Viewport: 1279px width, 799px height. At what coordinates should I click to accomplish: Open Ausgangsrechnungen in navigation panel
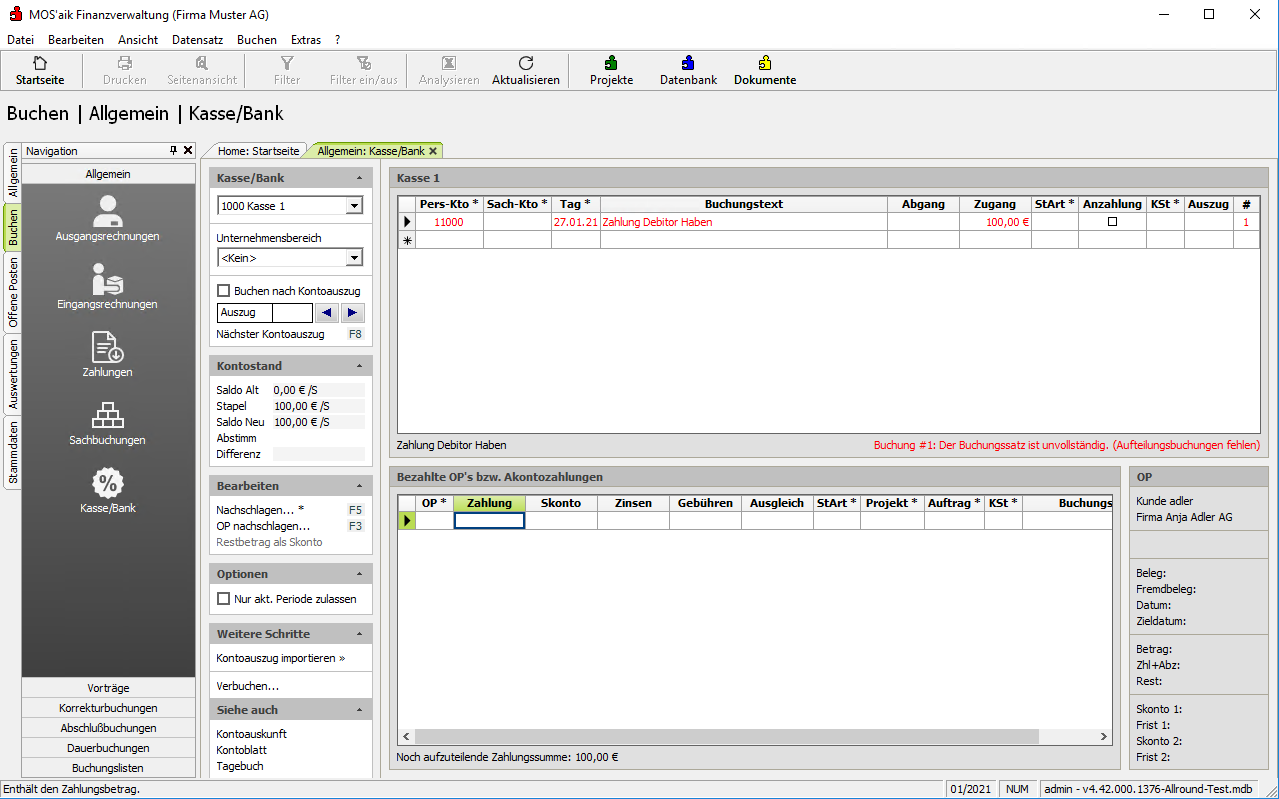pyautogui.click(x=108, y=218)
